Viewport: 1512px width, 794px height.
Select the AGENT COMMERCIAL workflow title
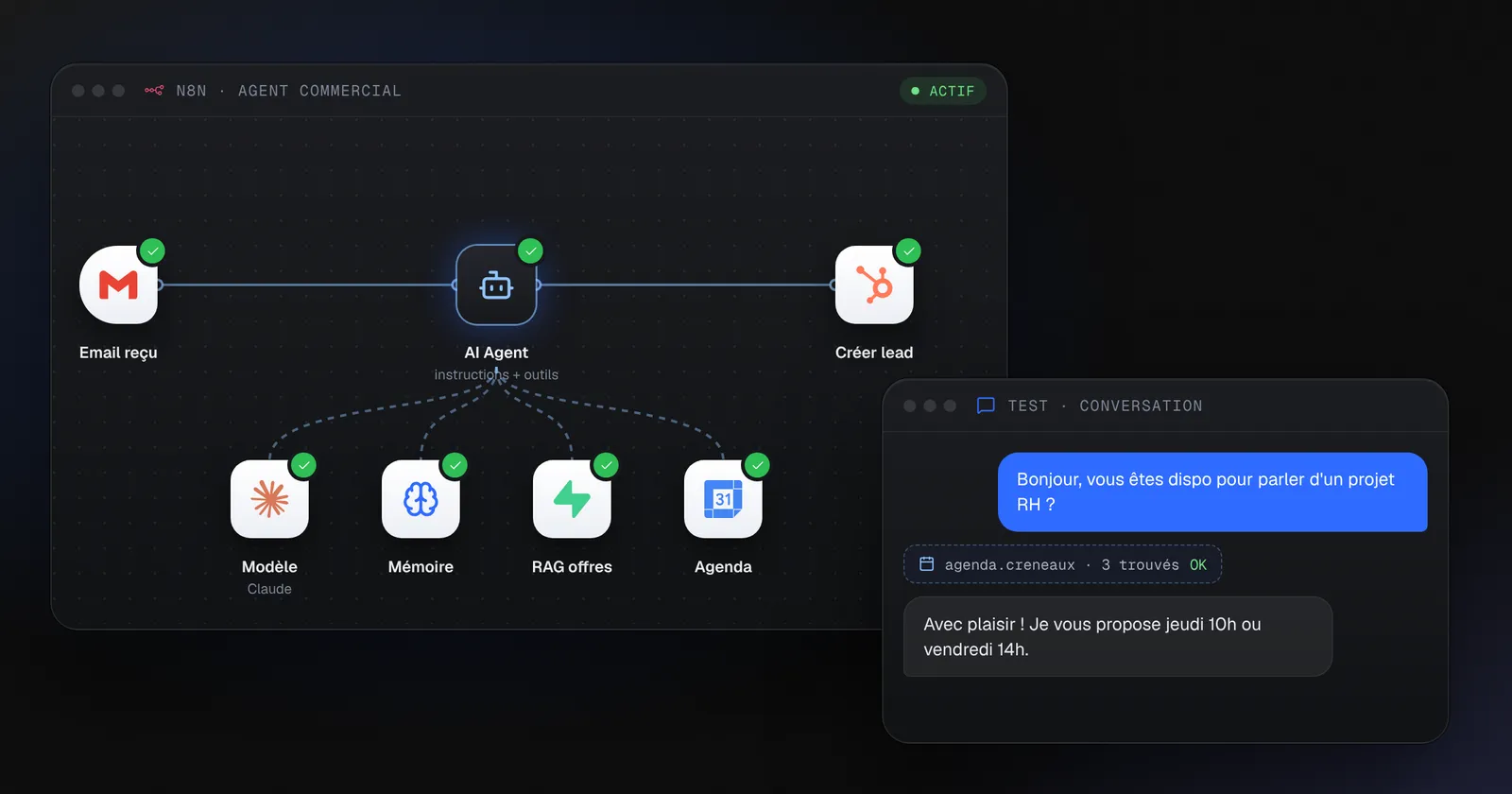click(319, 91)
